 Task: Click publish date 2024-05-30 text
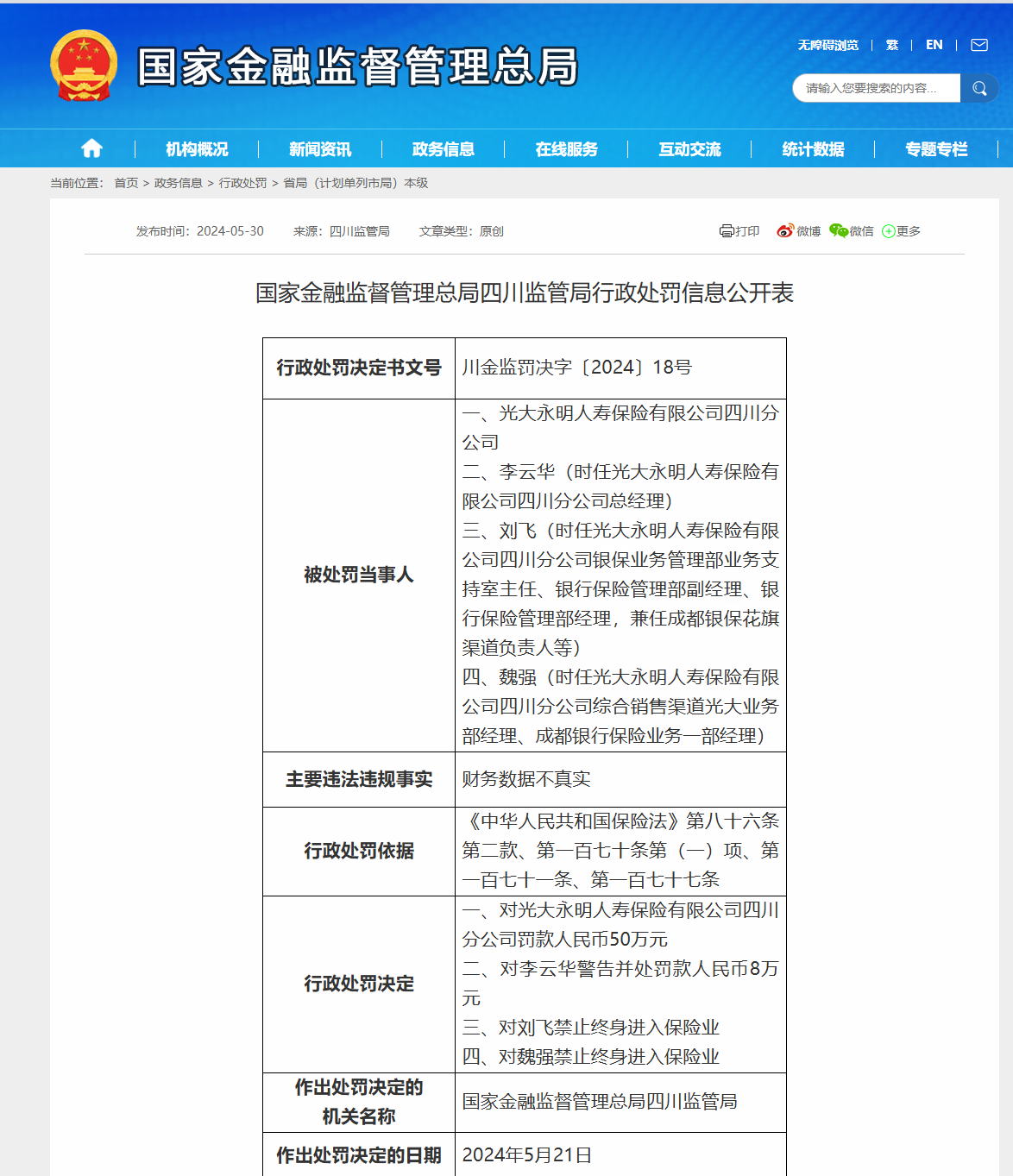point(230,231)
